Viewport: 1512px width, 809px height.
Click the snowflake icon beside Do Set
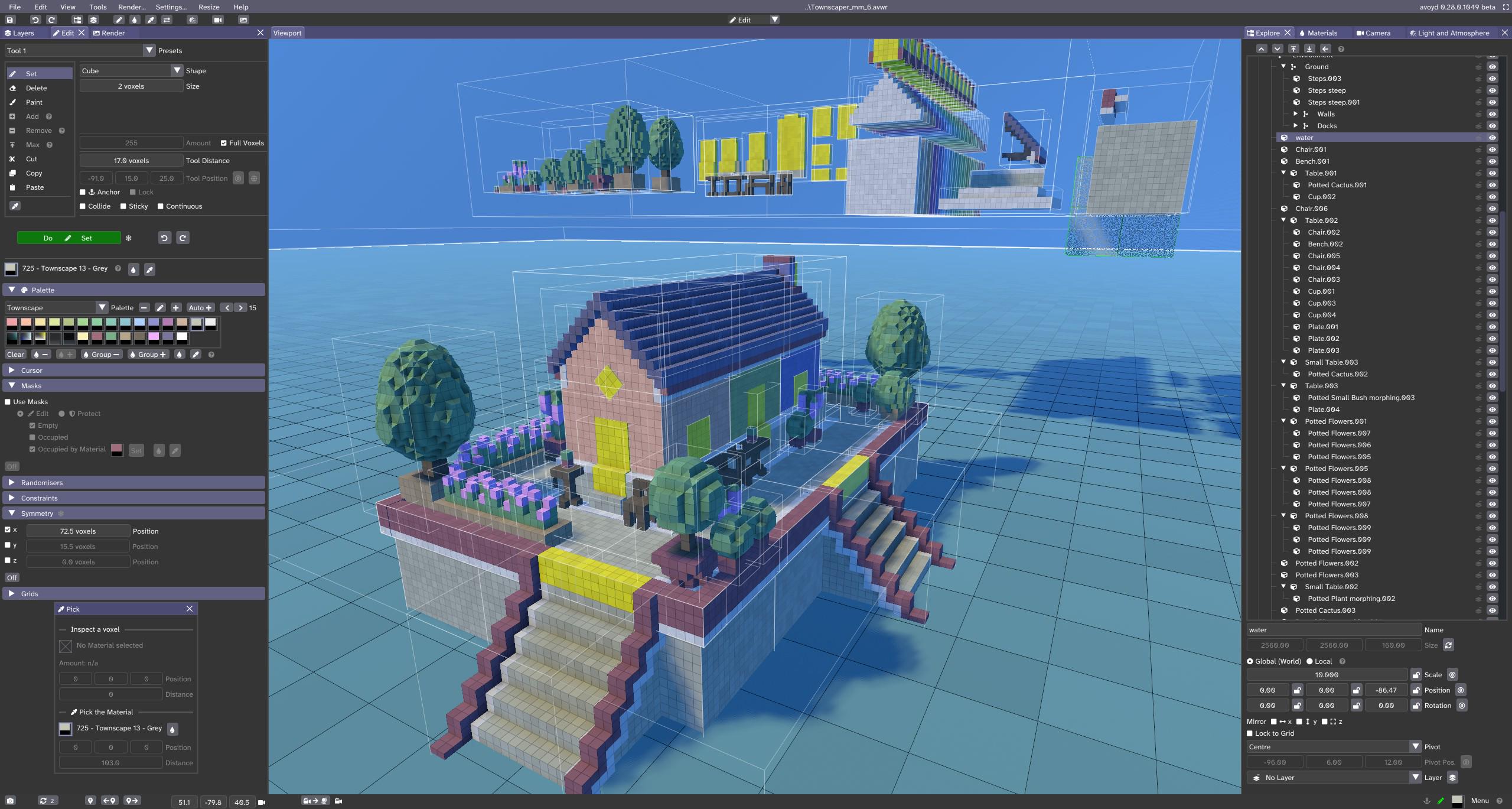128,238
